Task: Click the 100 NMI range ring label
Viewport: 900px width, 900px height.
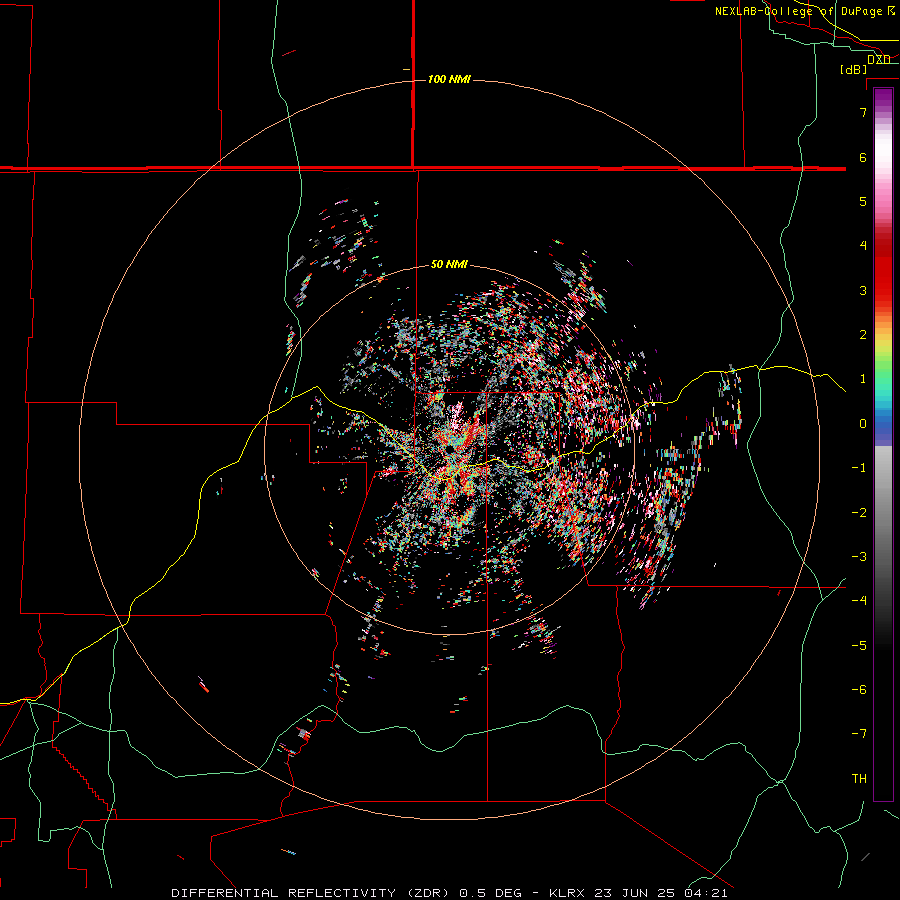Action: click(x=449, y=79)
